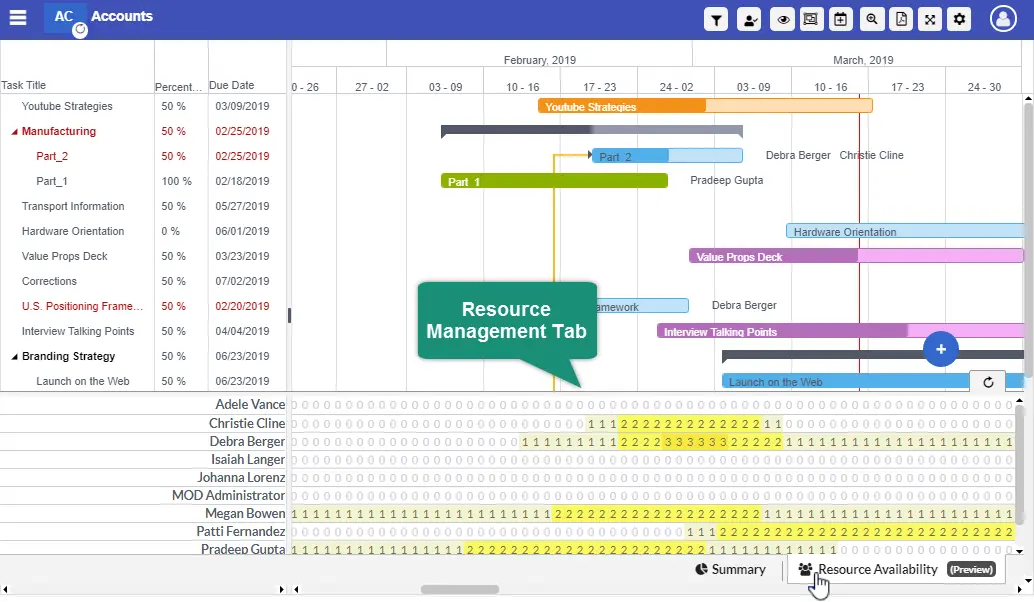Screen dimensions: 1034x602
Task: Open the Resource Availability tab
Action: [878, 570]
